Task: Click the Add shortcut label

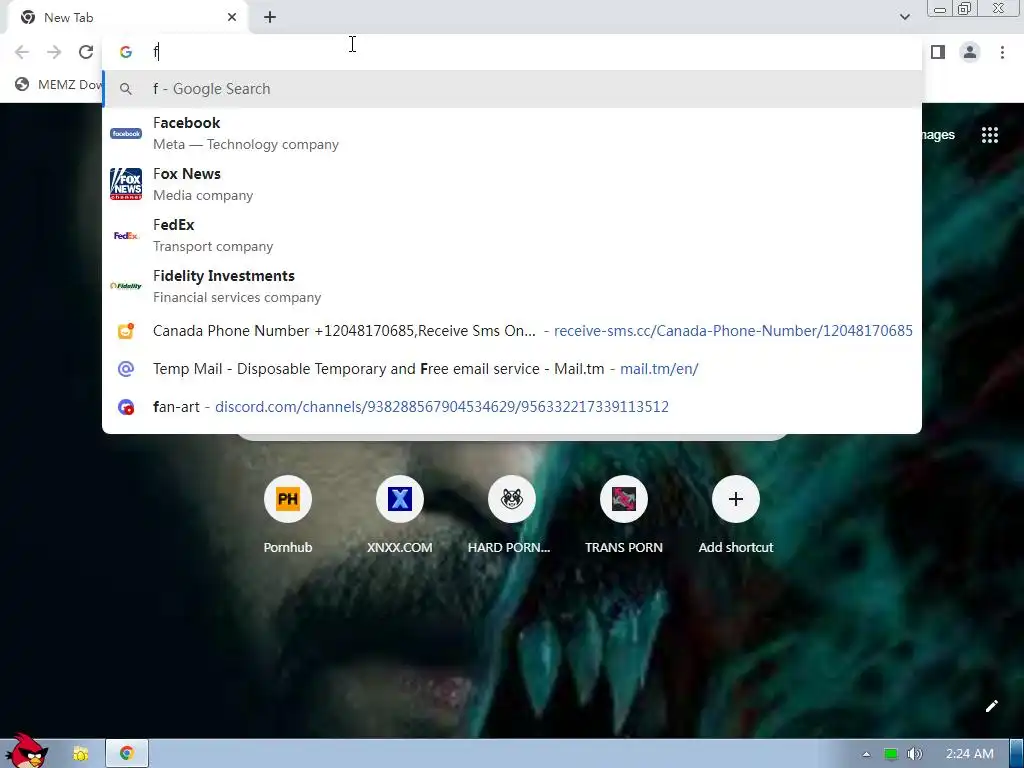Action: (735, 547)
